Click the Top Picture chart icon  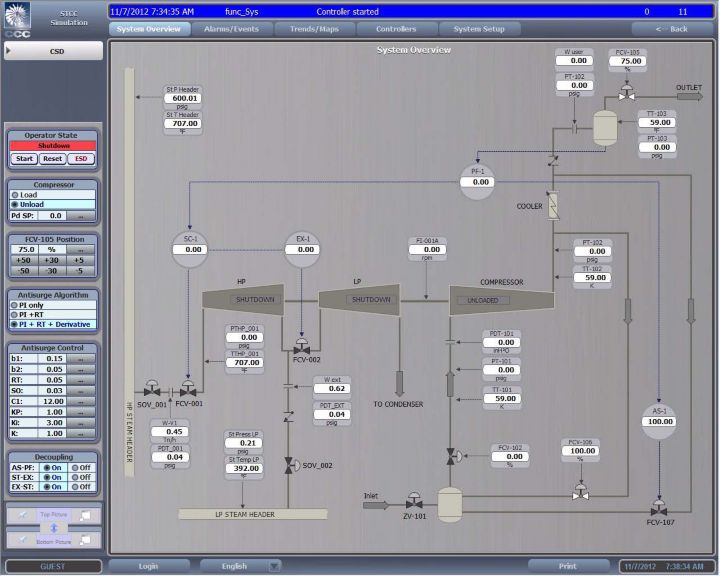(22, 515)
